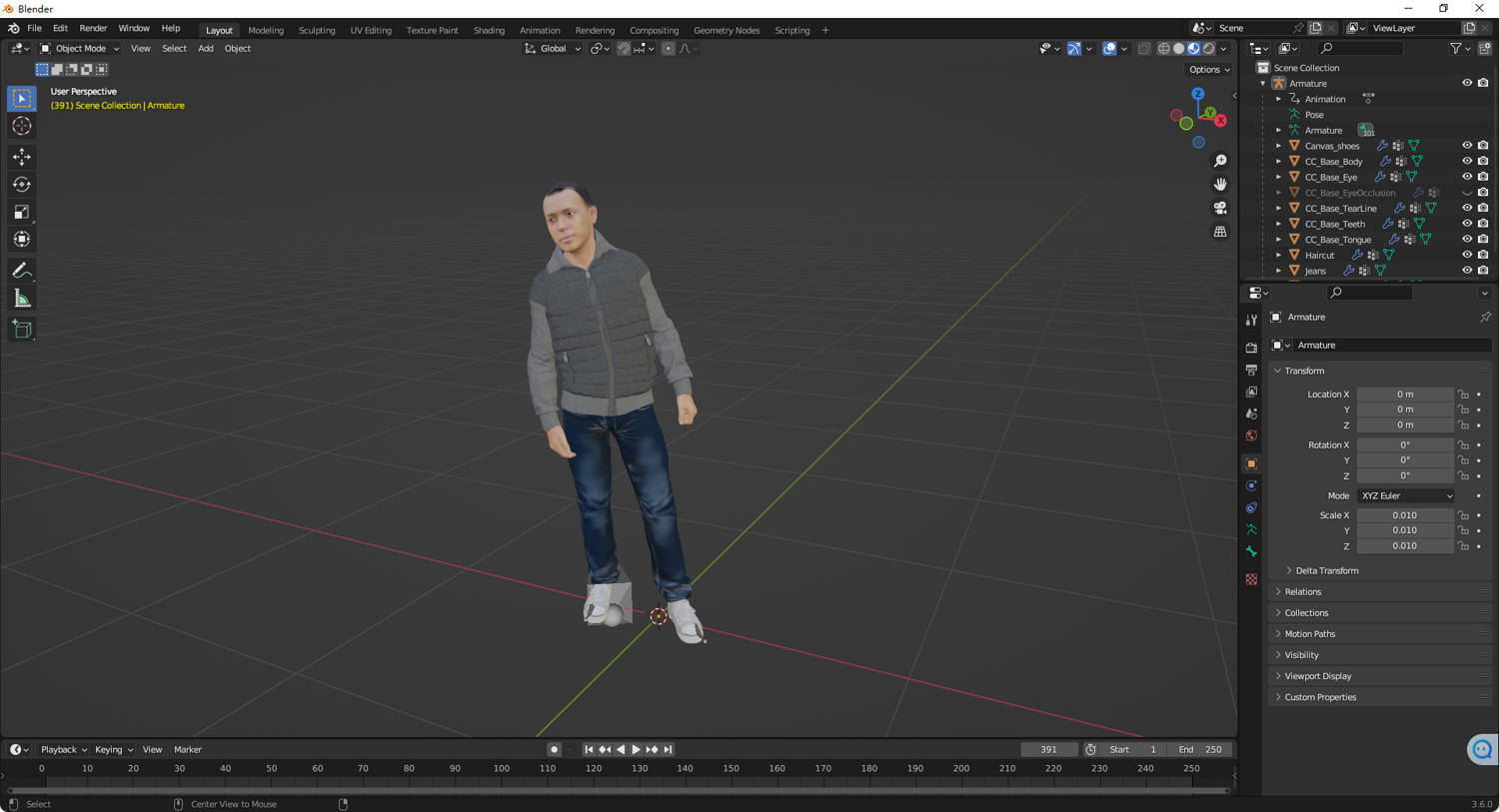Image resolution: width=1499 pixels, height=812 pixels.
Task: Toggle viewport snapping magnet
Action: (x=624, y=48)
